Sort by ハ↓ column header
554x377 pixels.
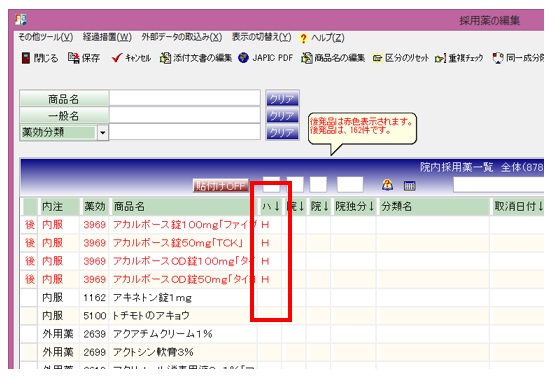coord(270,207)
